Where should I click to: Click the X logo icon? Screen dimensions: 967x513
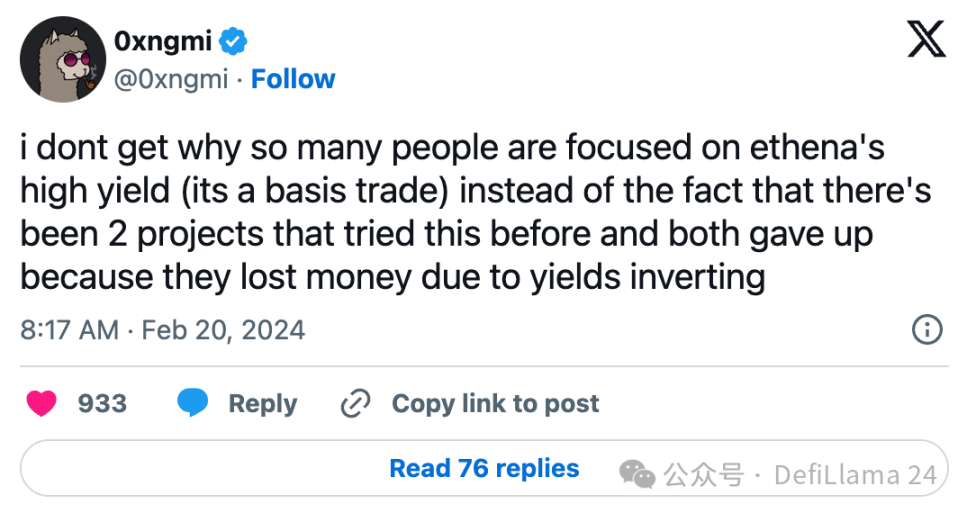925,40
